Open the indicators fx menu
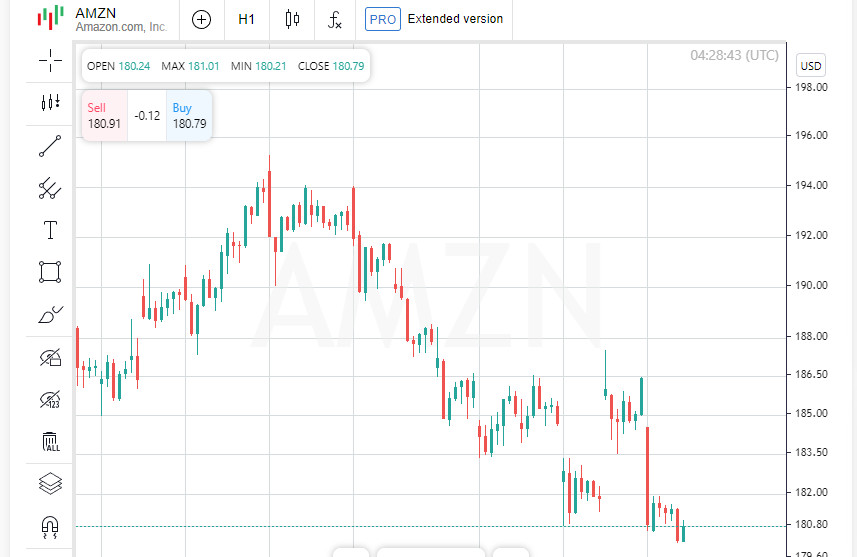 (334, 20)
